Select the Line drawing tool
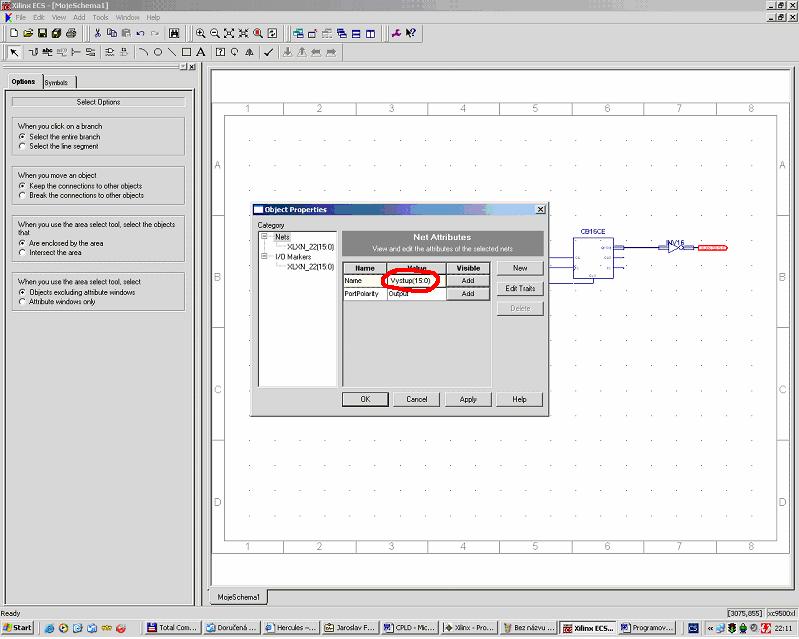Screen dimensions: 799x639 (172, 52)
